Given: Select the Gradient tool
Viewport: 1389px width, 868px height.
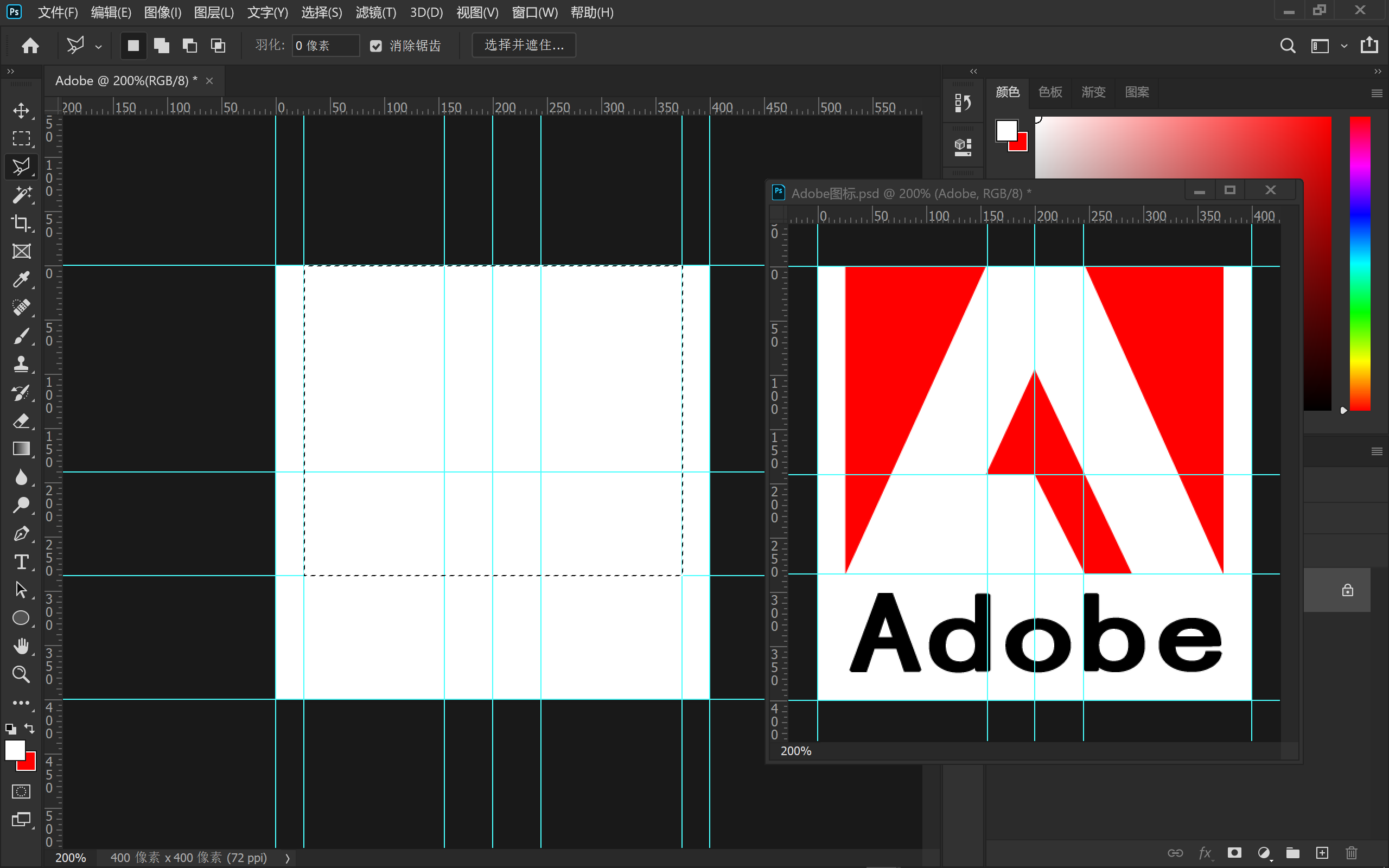Looking at the screenshot, I should (x=21, y=449).
